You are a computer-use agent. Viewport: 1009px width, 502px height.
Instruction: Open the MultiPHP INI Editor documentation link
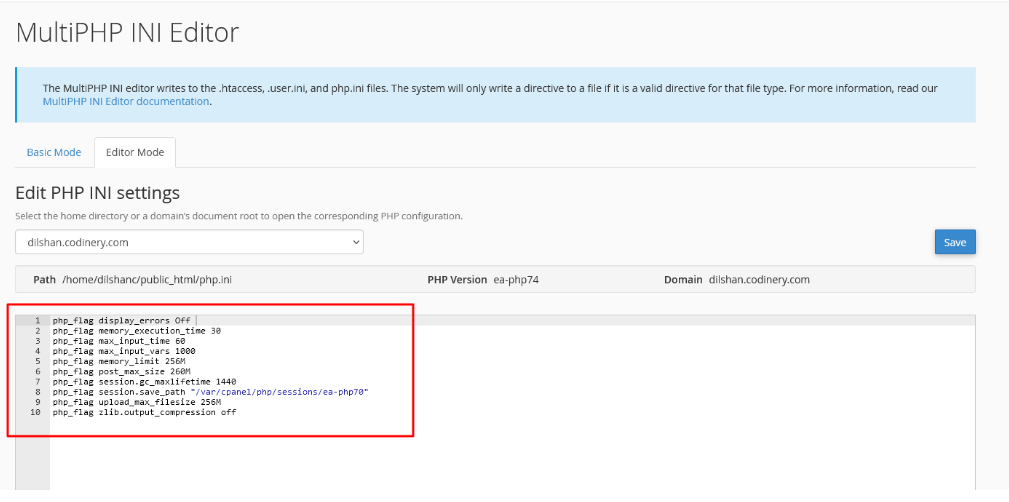tap(126, 101)
